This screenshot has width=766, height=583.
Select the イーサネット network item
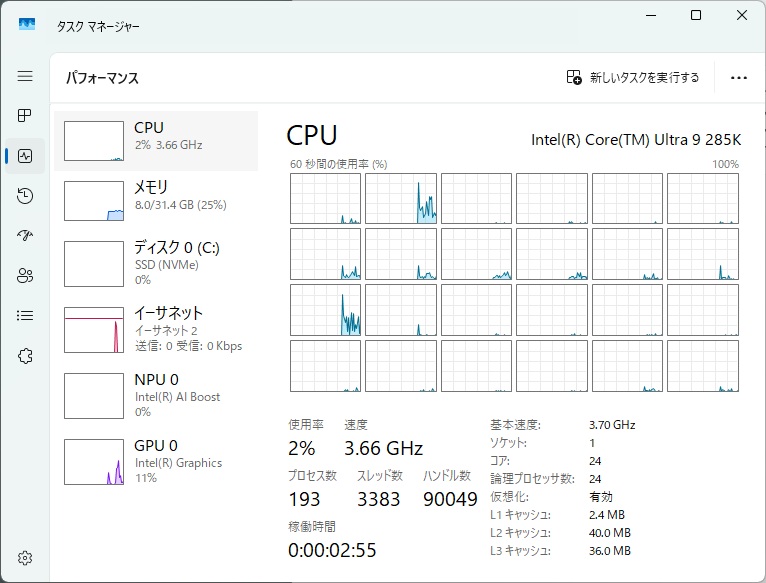click(x=155, y=328)
